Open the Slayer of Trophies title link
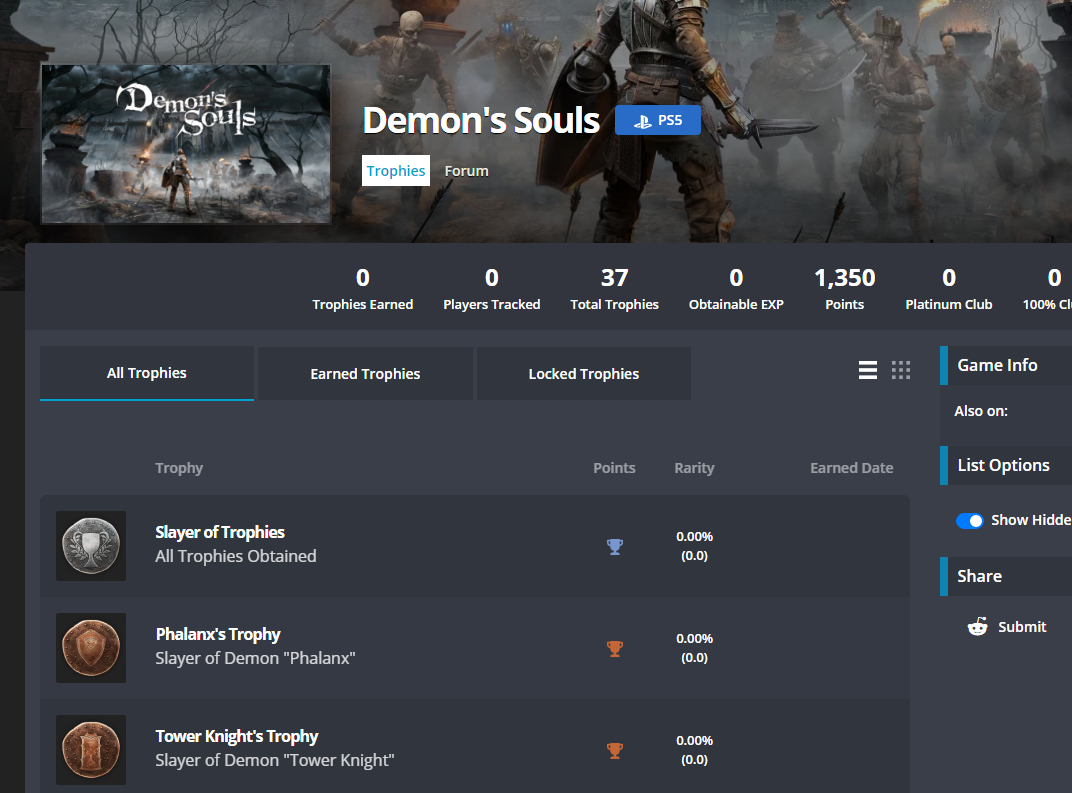1072x793 pixels. (x=219, y=532)
